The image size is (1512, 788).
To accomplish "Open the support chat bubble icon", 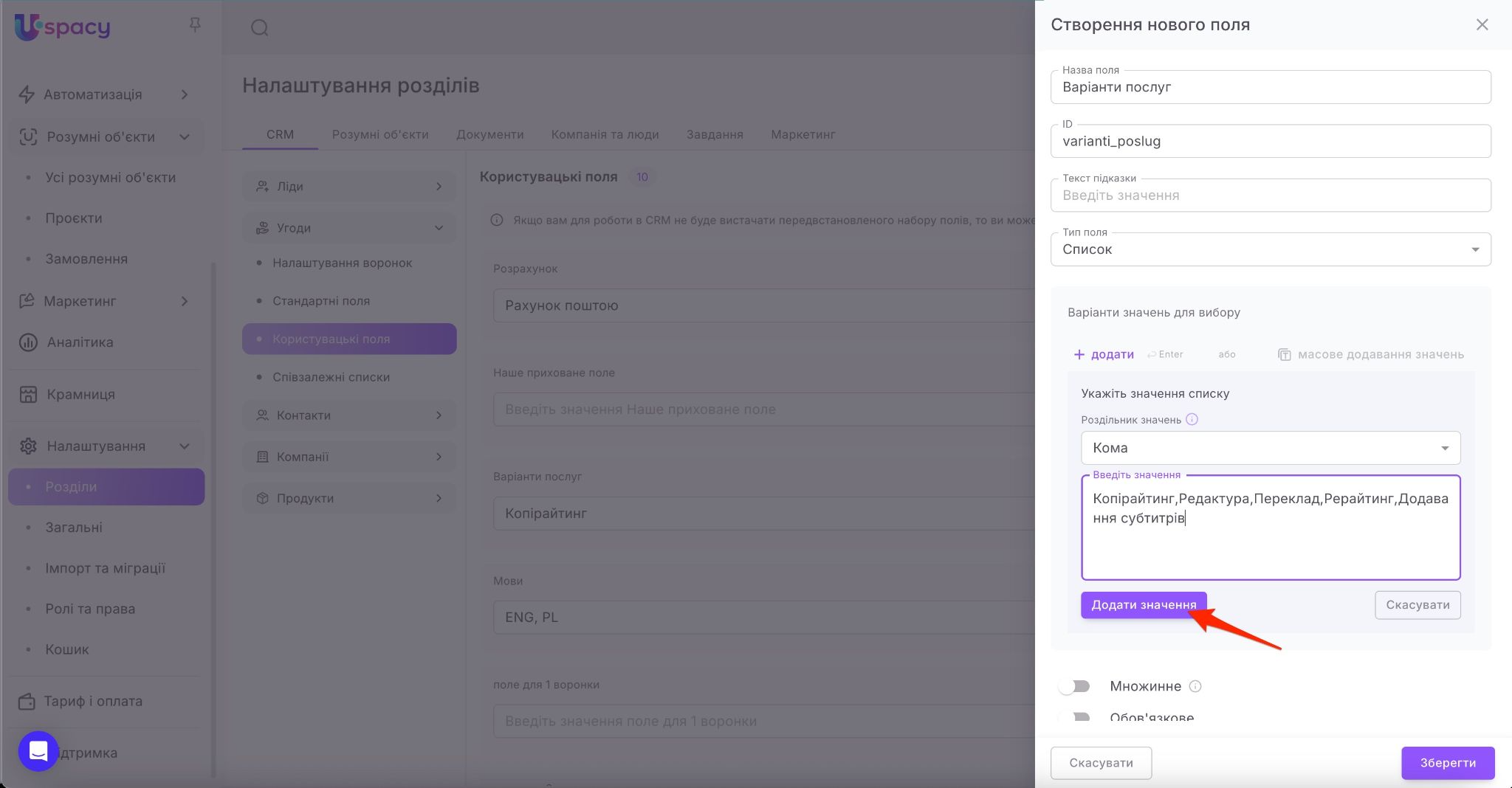I will coord(38,751).
